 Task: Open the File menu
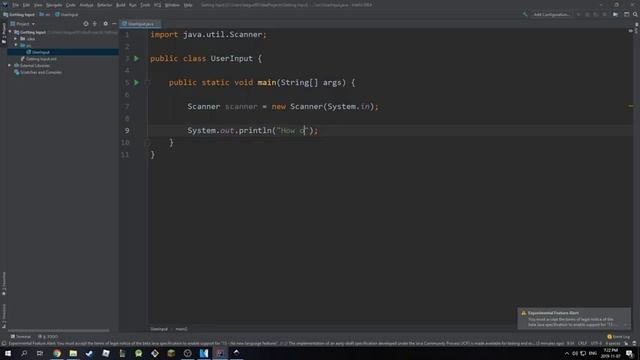pyautogui.click(x=15, y=5)
